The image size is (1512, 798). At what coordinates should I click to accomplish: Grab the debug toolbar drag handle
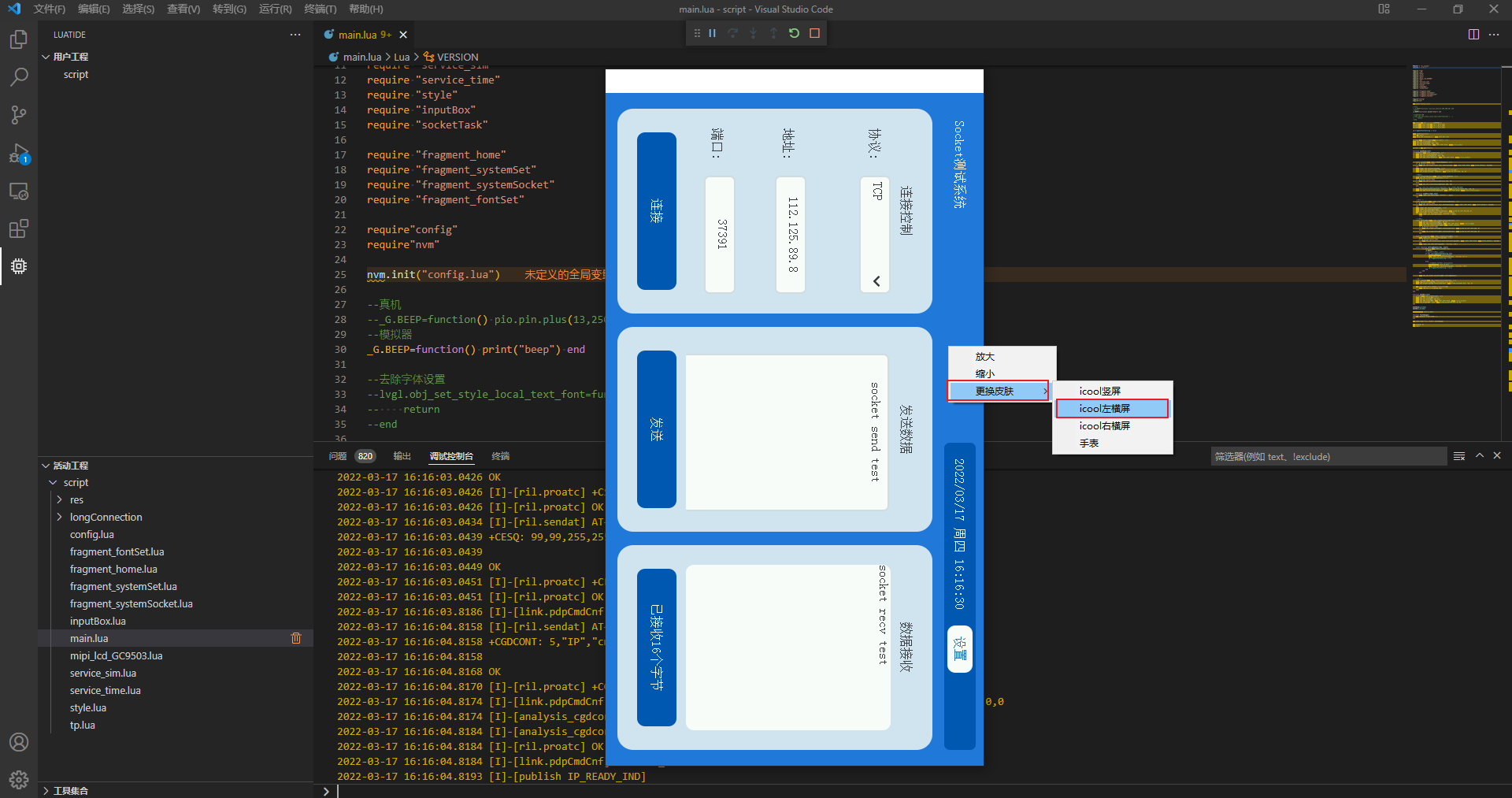[x=697, y=33]
